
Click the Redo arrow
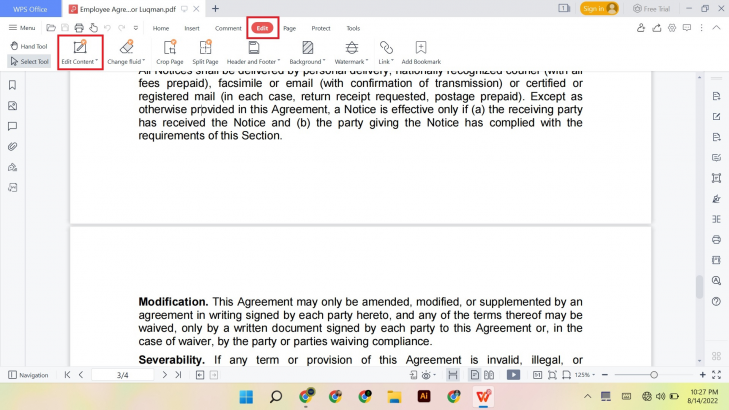122,28
